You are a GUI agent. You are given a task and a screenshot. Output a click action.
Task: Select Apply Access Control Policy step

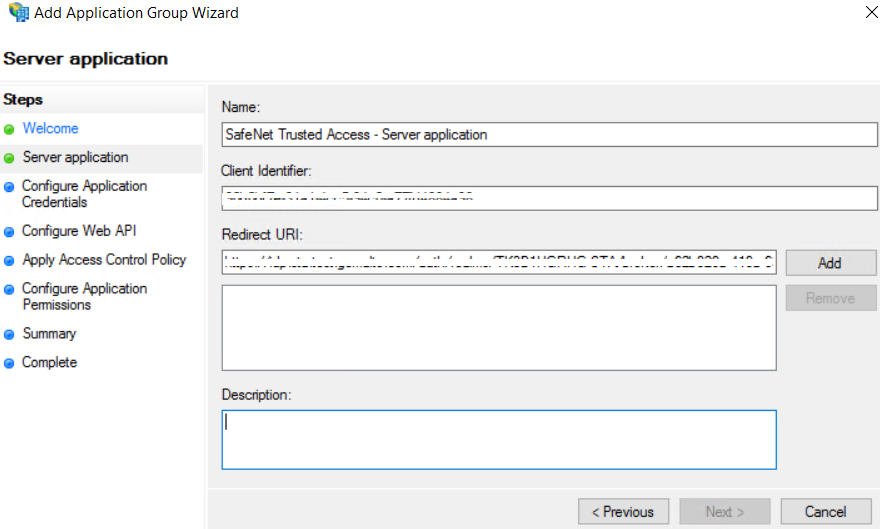tap(104, 260)
